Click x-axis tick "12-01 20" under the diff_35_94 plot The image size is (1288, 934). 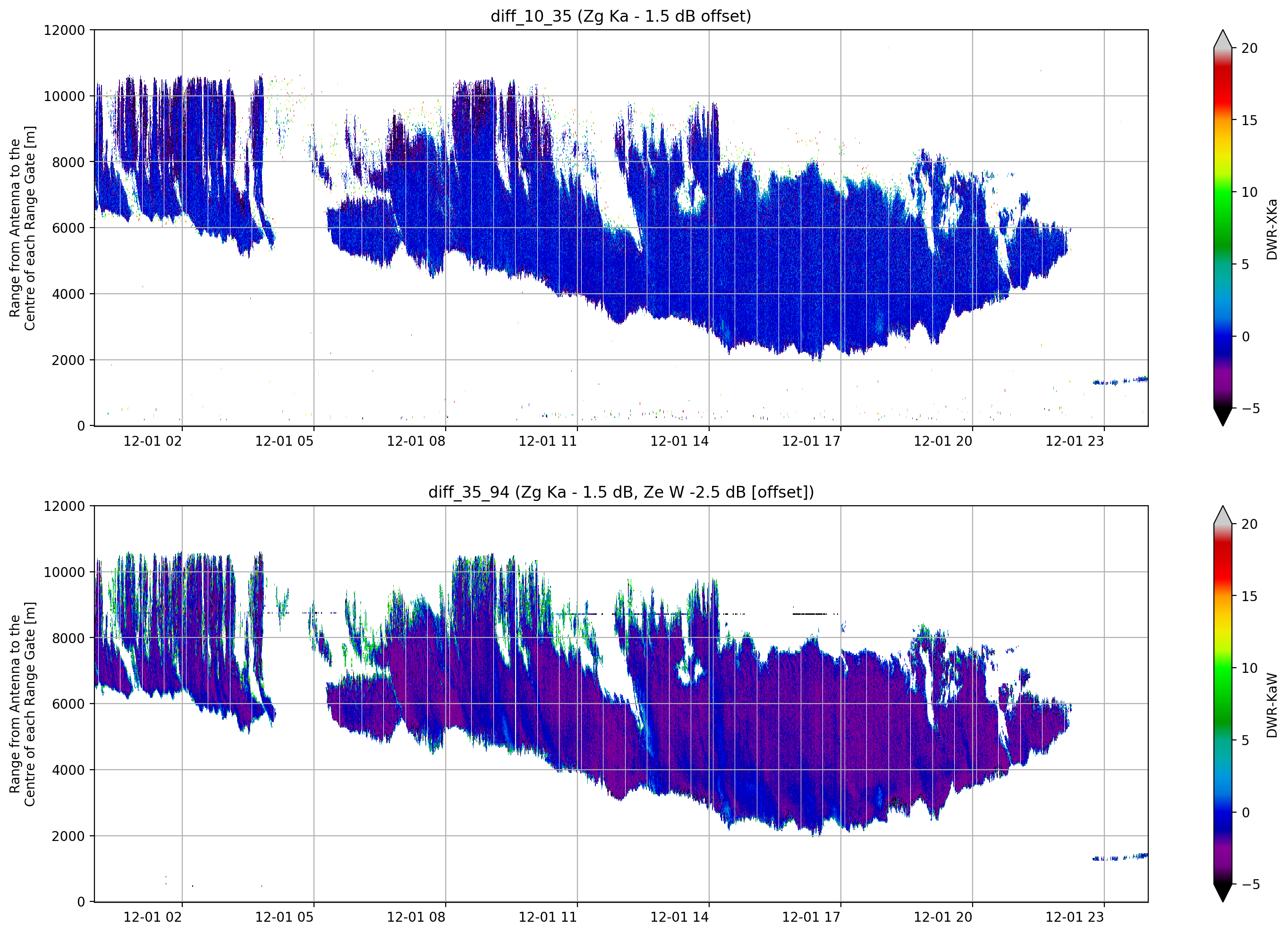click(943, 917)
